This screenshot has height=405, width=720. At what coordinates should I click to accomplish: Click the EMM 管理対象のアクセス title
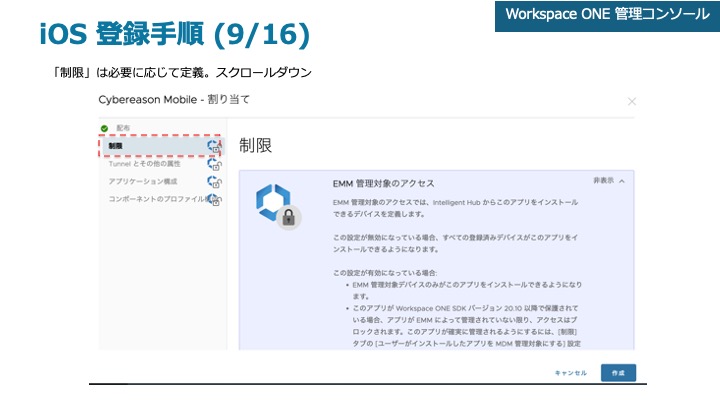click(x=383, y=184)
